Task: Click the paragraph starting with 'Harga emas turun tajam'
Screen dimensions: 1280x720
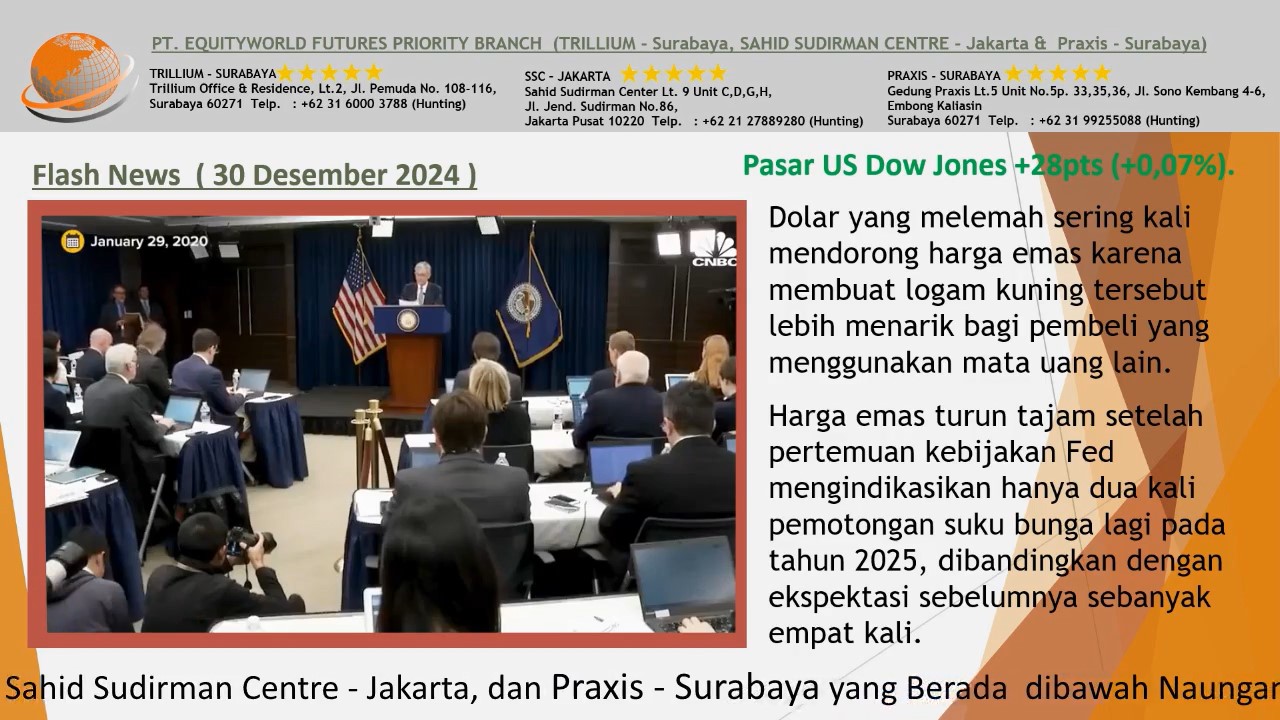Action: [996, 524]
